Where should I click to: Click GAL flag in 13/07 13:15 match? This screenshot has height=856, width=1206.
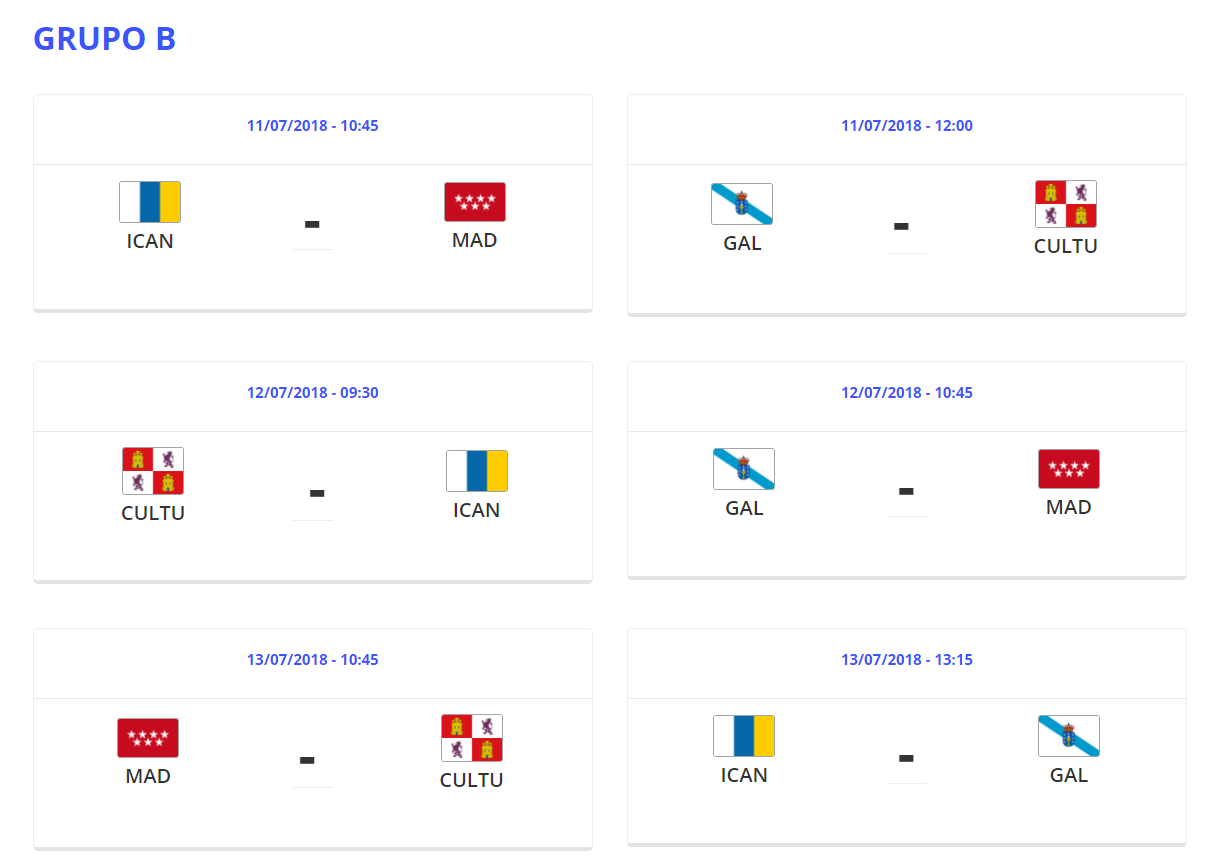click(x=1069, y=736)
